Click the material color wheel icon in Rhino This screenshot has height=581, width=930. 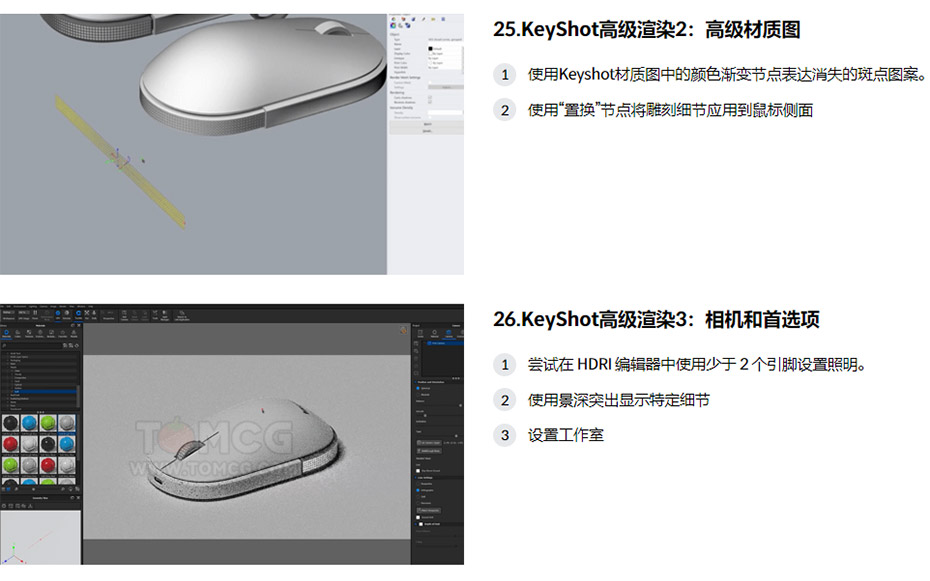[x=393, y=25]
